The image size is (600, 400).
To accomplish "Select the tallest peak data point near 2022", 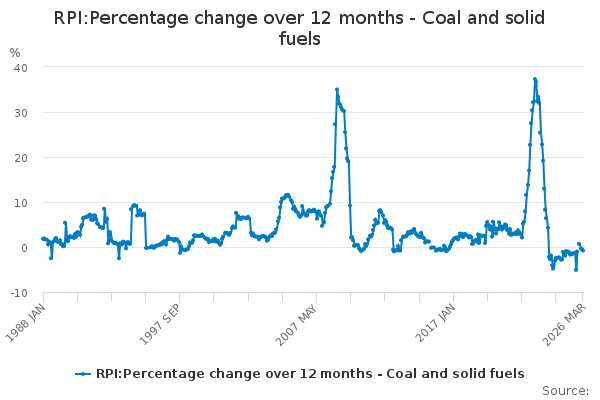I will pos(535,78).
